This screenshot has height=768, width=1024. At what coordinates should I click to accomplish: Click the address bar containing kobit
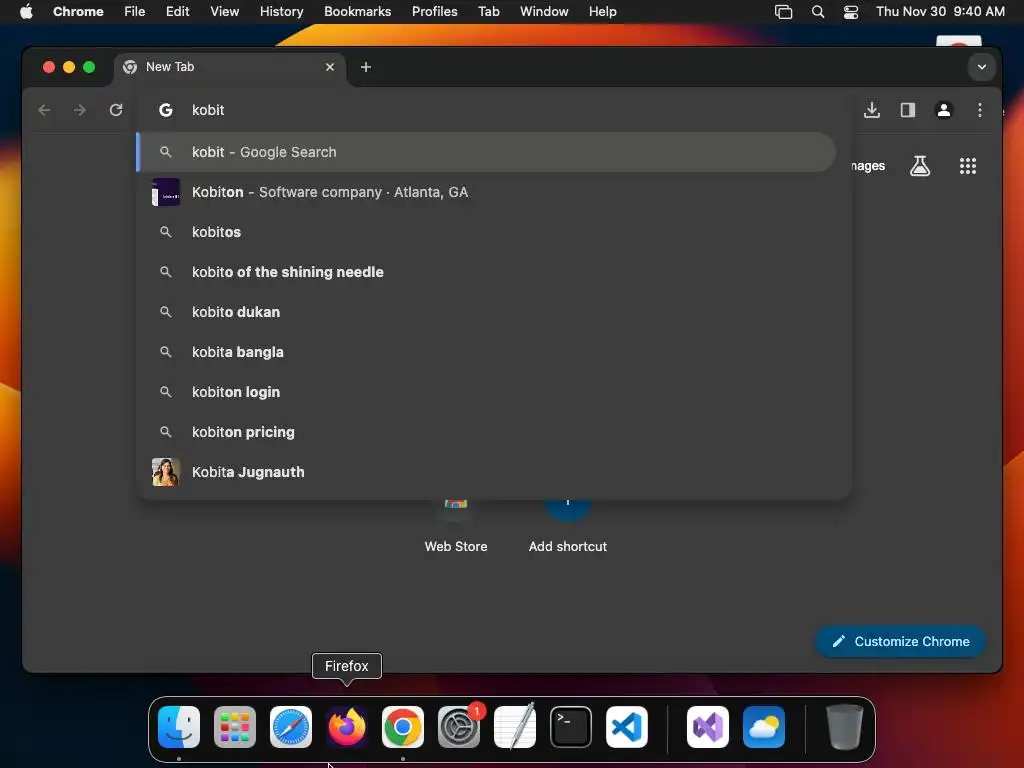click(494, 110)
